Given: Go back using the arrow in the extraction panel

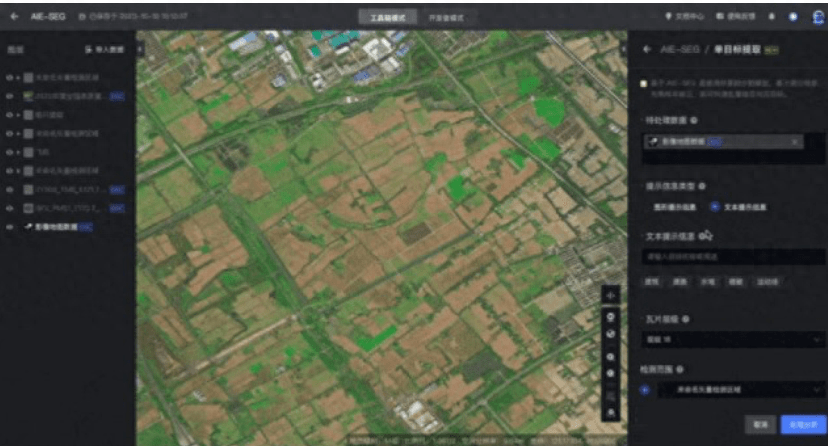Looking at the screenshot, I should tap(646, 48).
